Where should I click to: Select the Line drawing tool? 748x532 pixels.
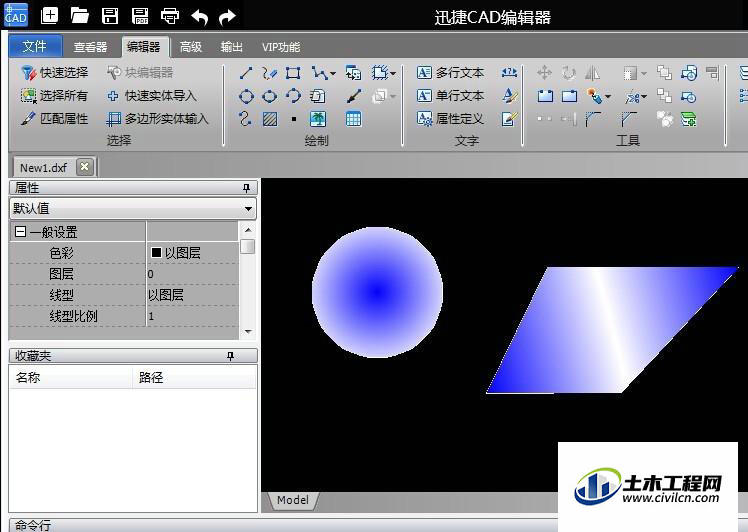click(x=246, y=73)
